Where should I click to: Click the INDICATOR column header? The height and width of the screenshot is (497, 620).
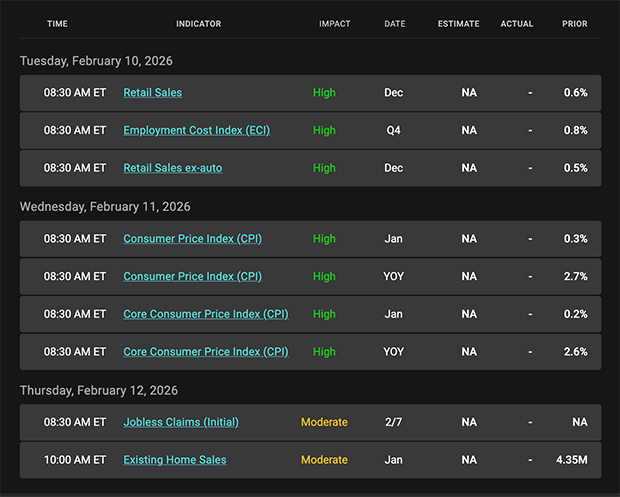pos(198,24)
